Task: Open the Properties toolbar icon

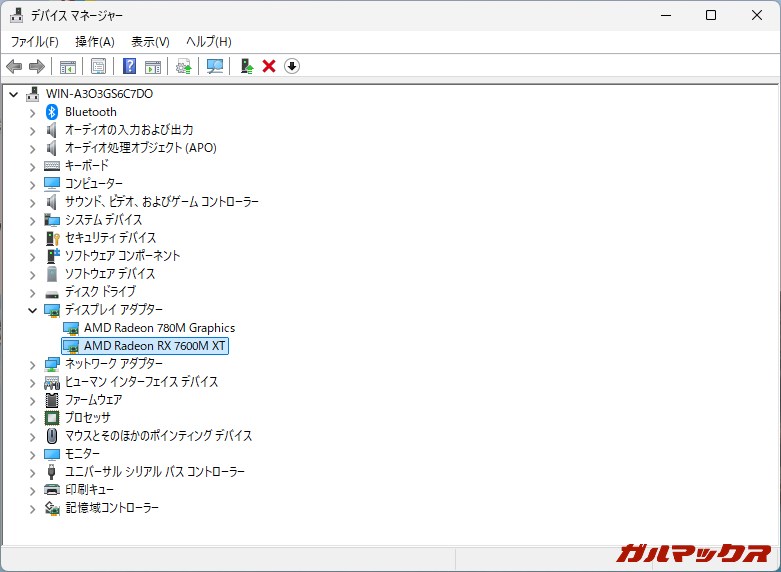Action: 98,66
